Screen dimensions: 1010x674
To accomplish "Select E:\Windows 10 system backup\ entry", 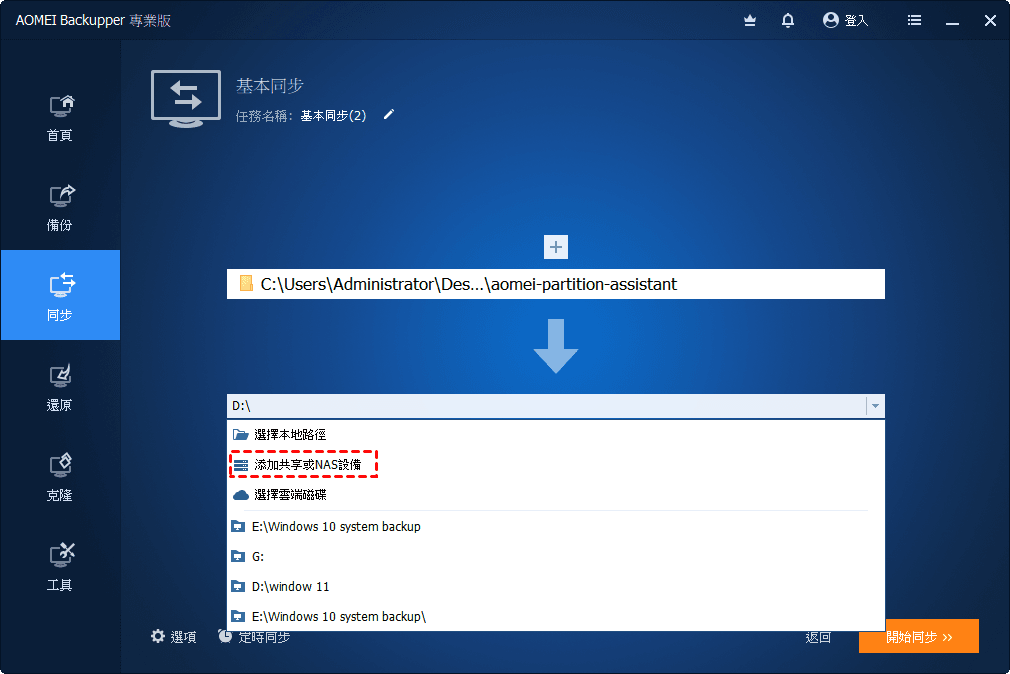I will [556, 617].
